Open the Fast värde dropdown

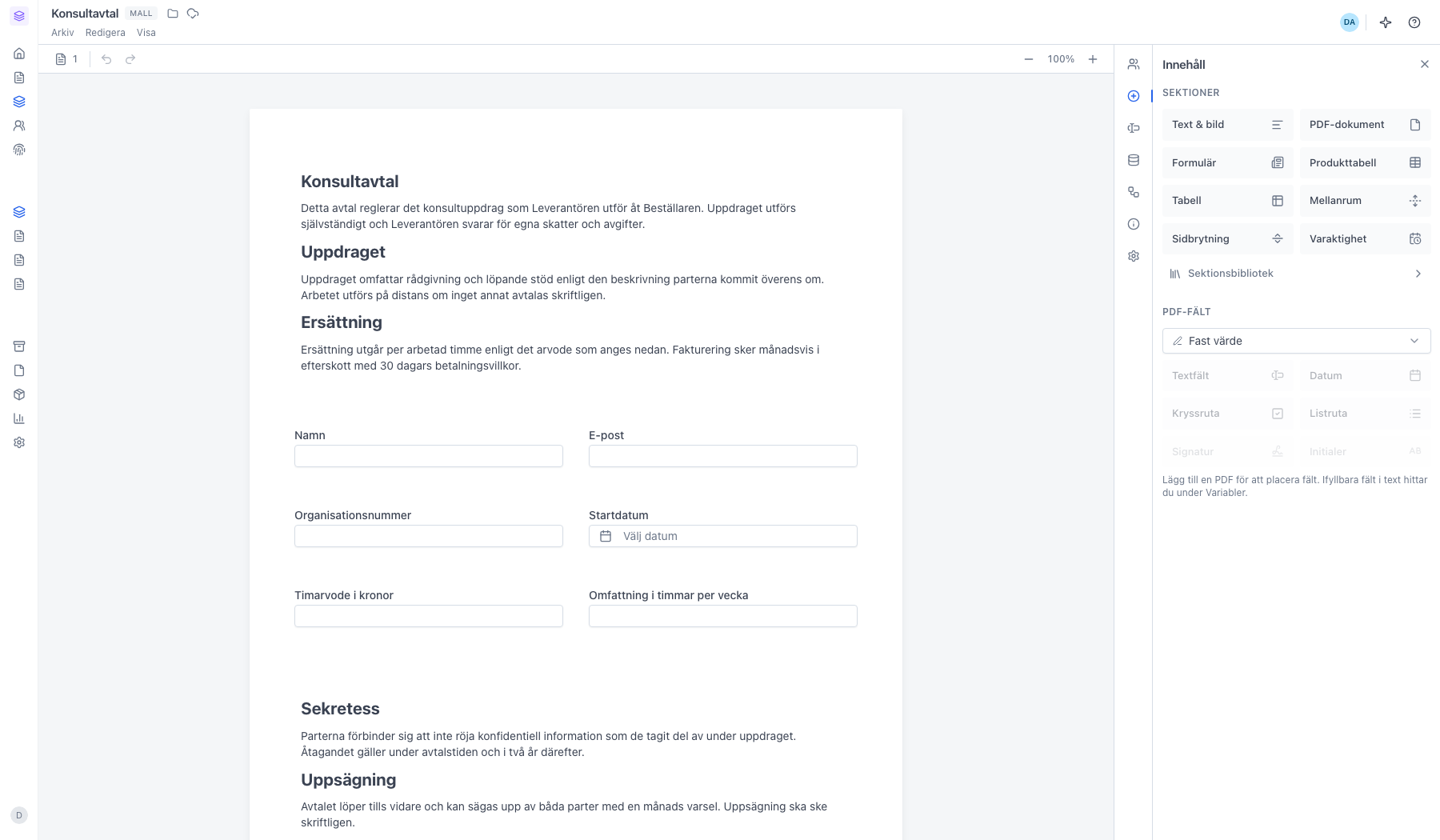tap(1296, 341)
